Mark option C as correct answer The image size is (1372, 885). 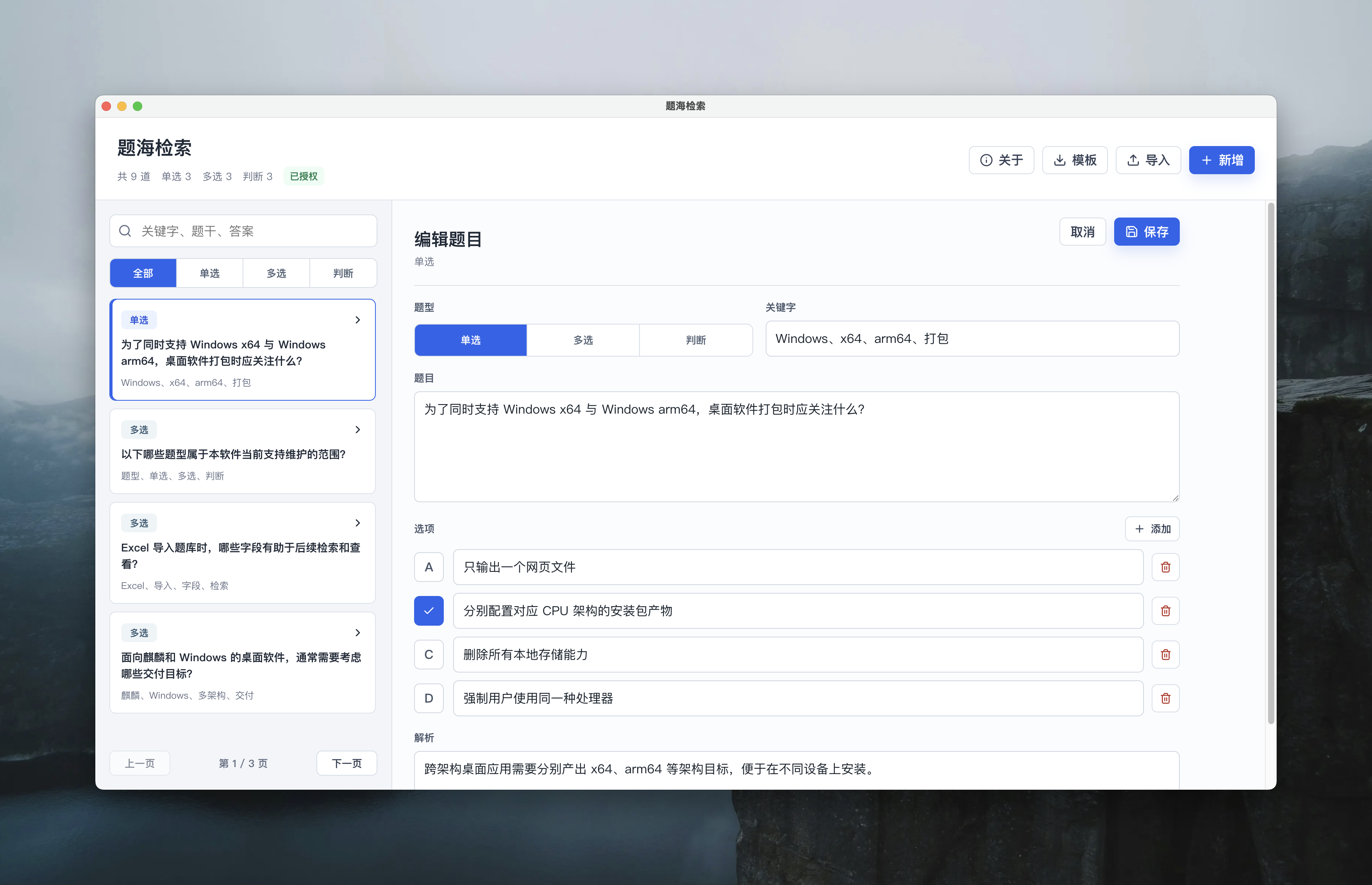click(x=429, y=655)
